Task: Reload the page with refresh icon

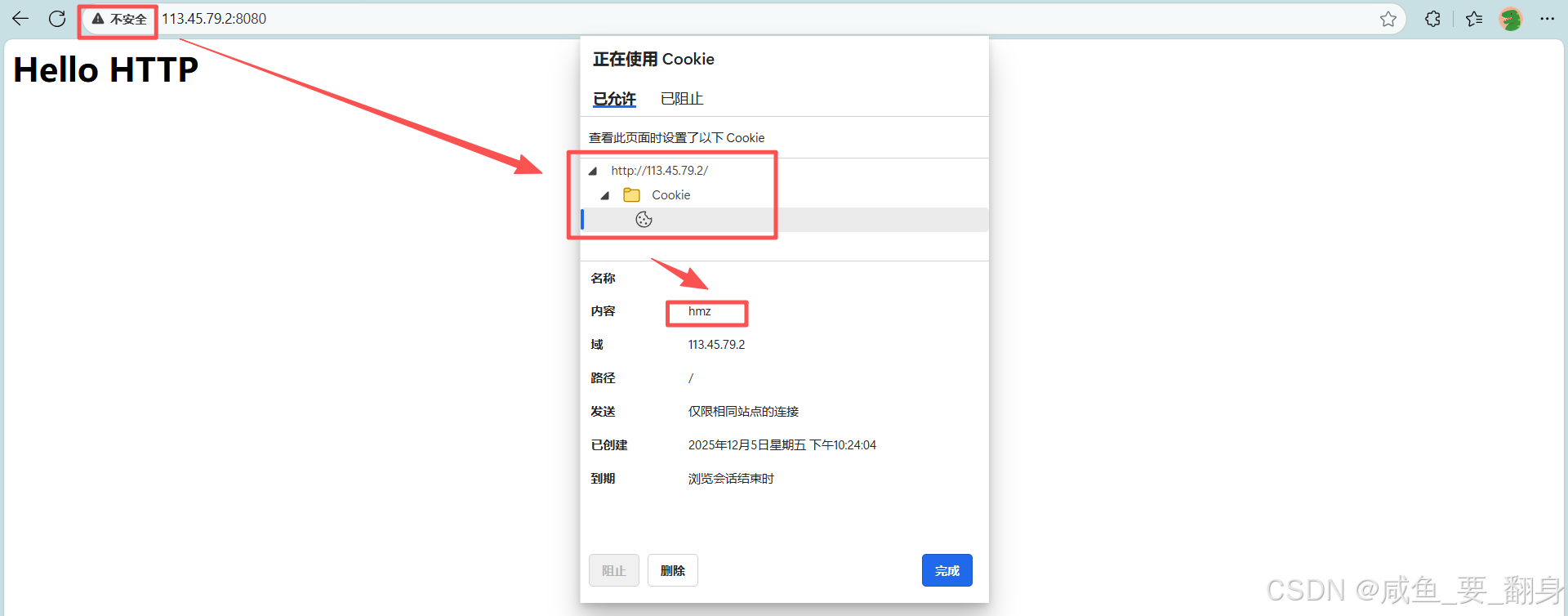Action: click(57, 19)
